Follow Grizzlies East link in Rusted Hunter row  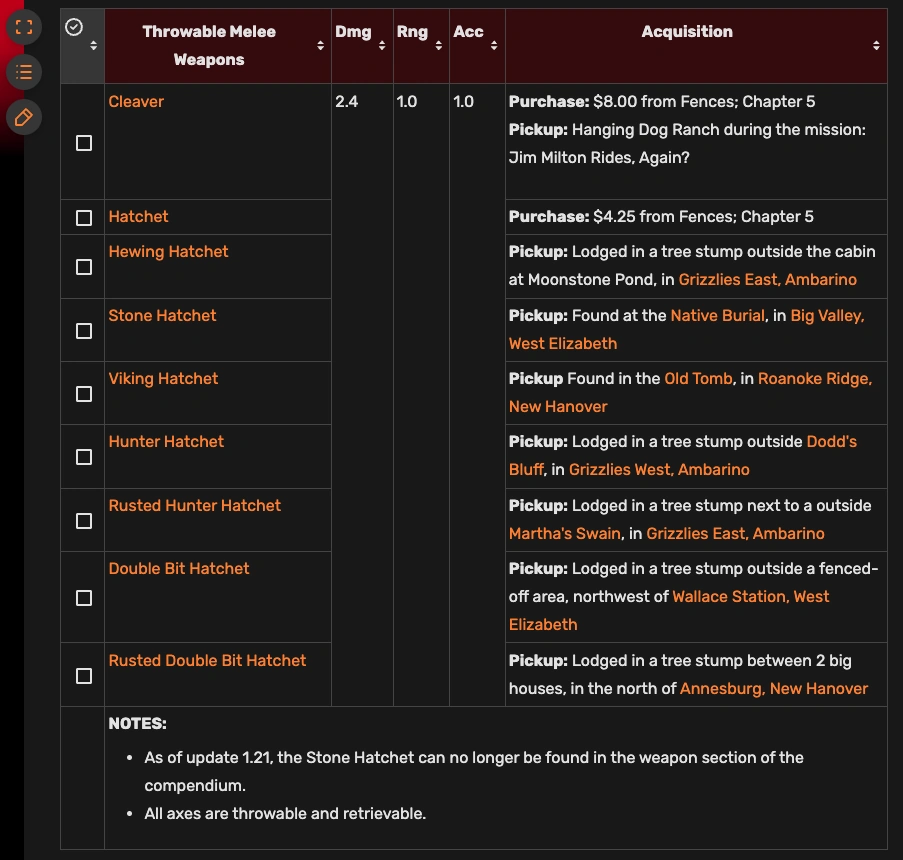click(x=735, y=534)
